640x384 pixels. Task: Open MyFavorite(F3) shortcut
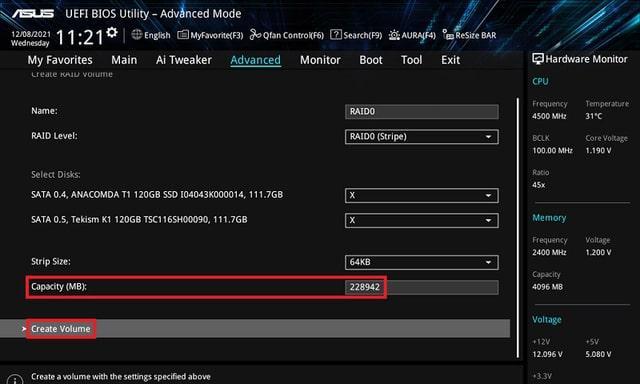coord(183,35)
